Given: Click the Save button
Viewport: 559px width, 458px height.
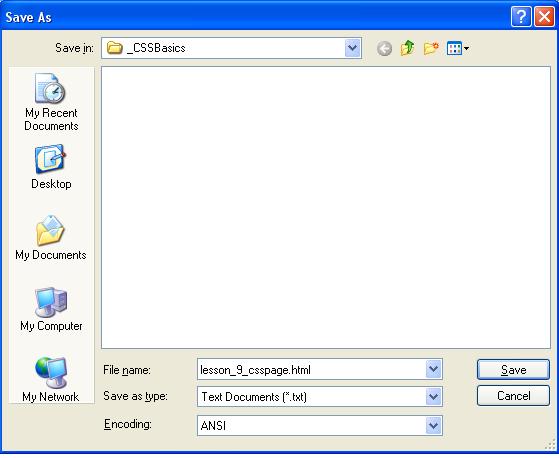Looking at the screenshot, I should [x=513, y=370].
